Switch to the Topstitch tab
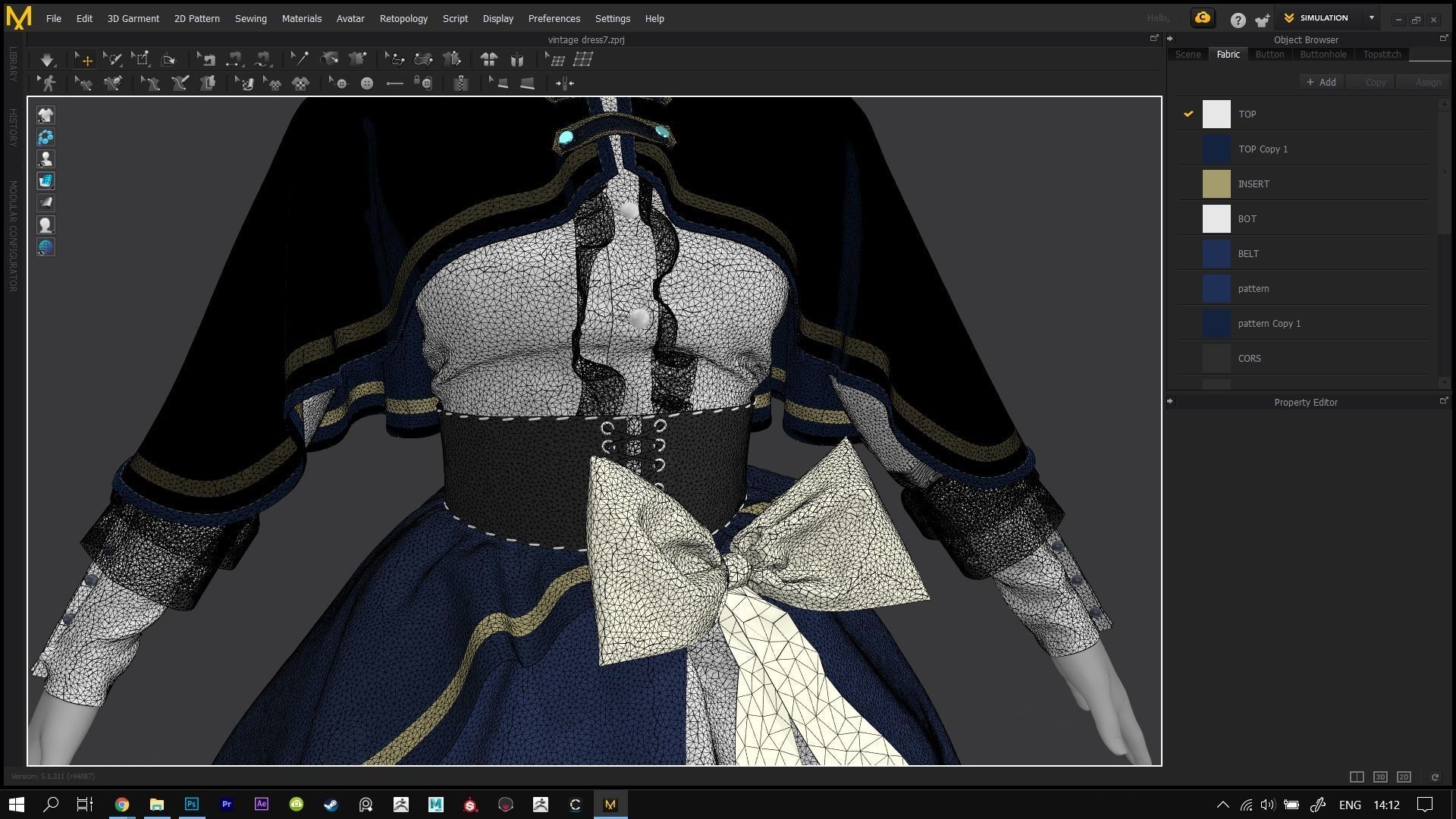 click(x=1382, y=55)
